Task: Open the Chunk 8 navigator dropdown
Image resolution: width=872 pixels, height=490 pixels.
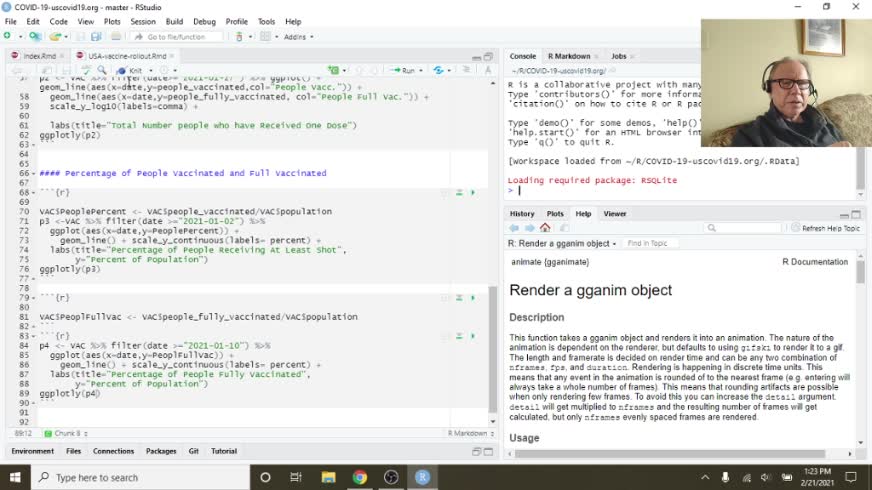Action: (66, 433)
